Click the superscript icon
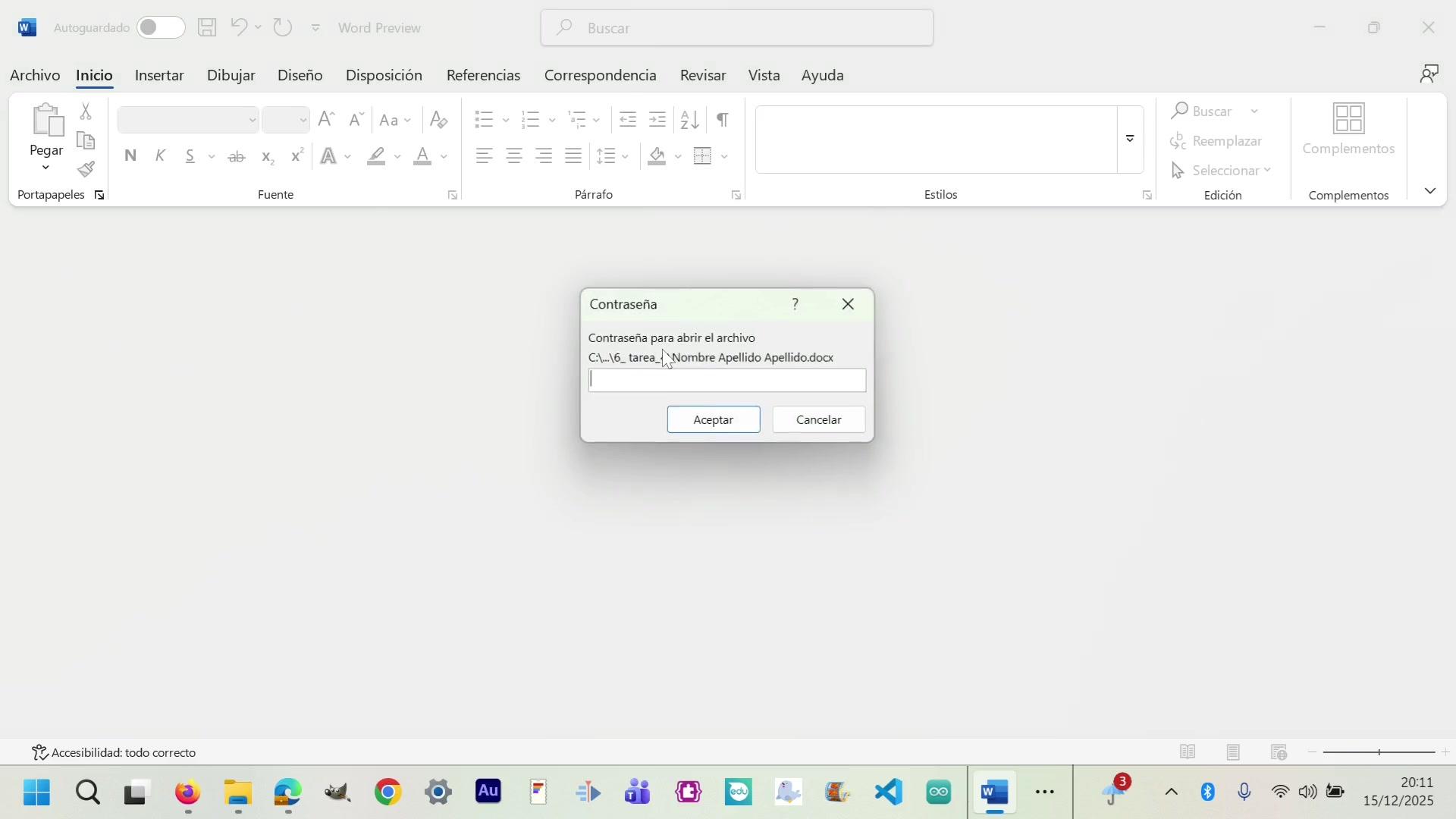 point(297,156)
